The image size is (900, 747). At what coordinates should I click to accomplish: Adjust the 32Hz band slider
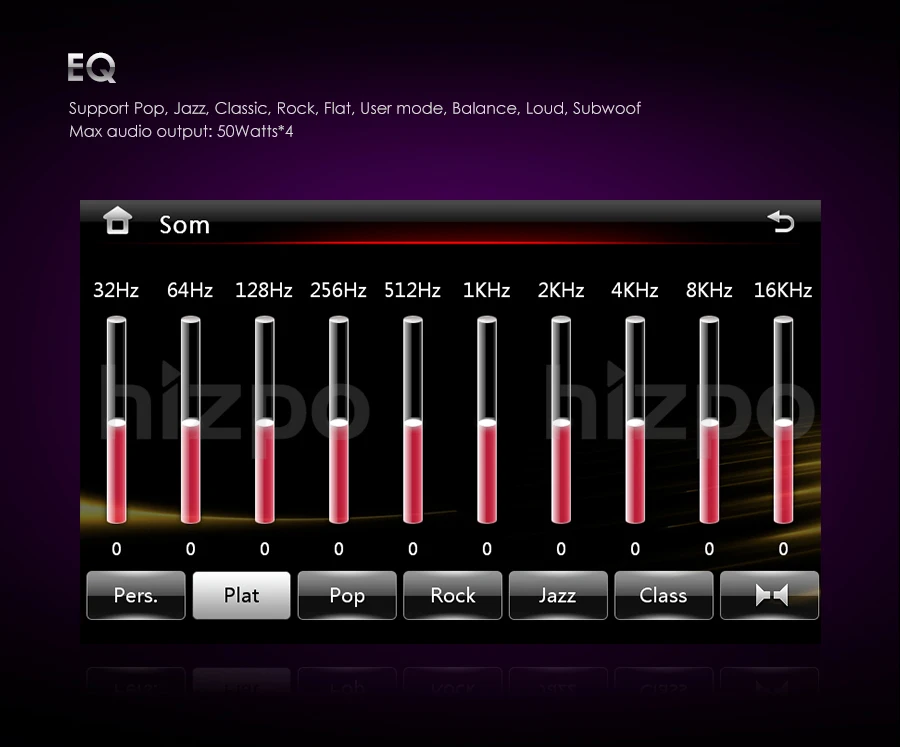(x=117, y=420)
